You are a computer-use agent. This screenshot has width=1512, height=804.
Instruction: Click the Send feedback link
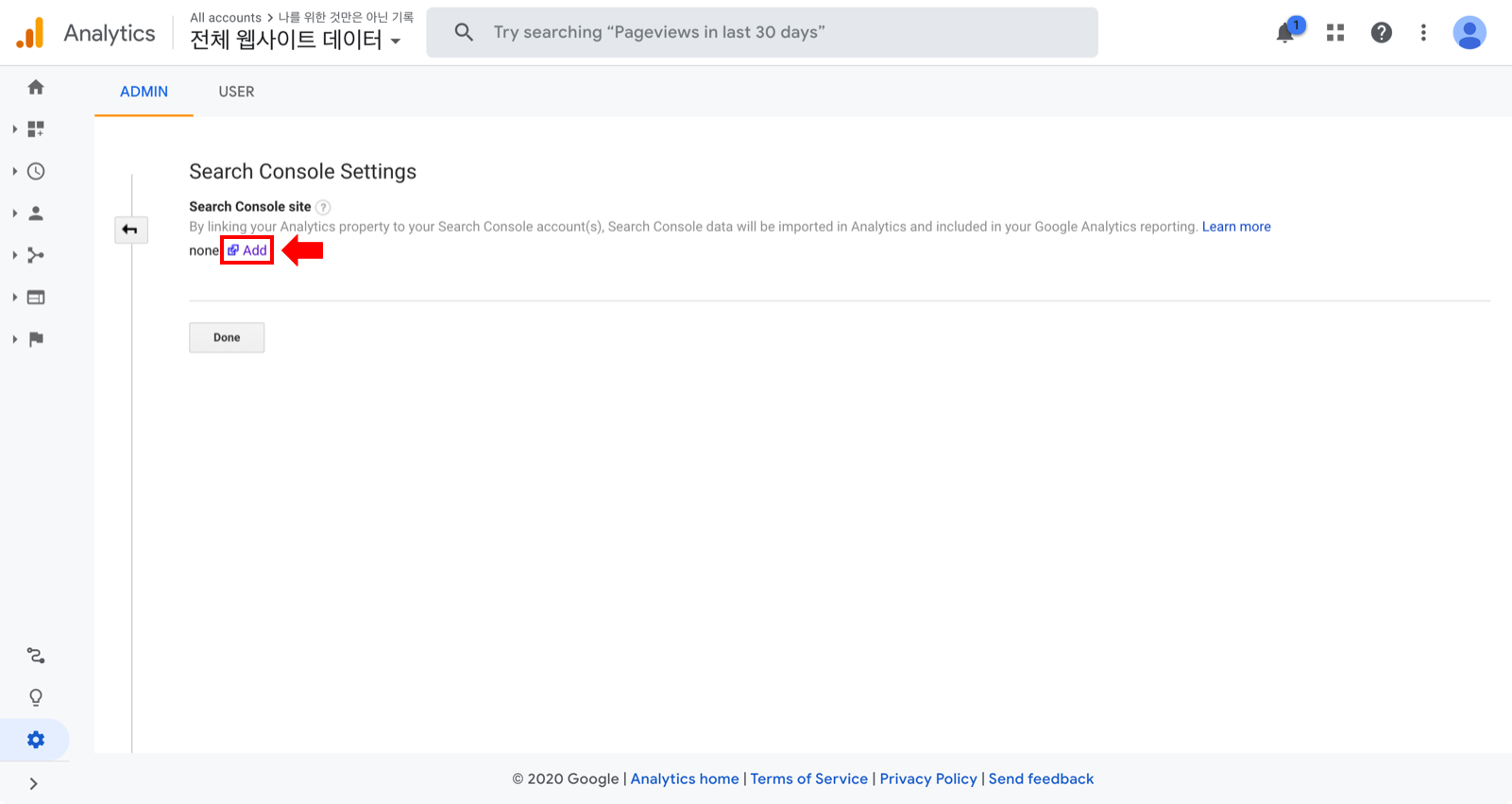click(x=1041, y=778)
